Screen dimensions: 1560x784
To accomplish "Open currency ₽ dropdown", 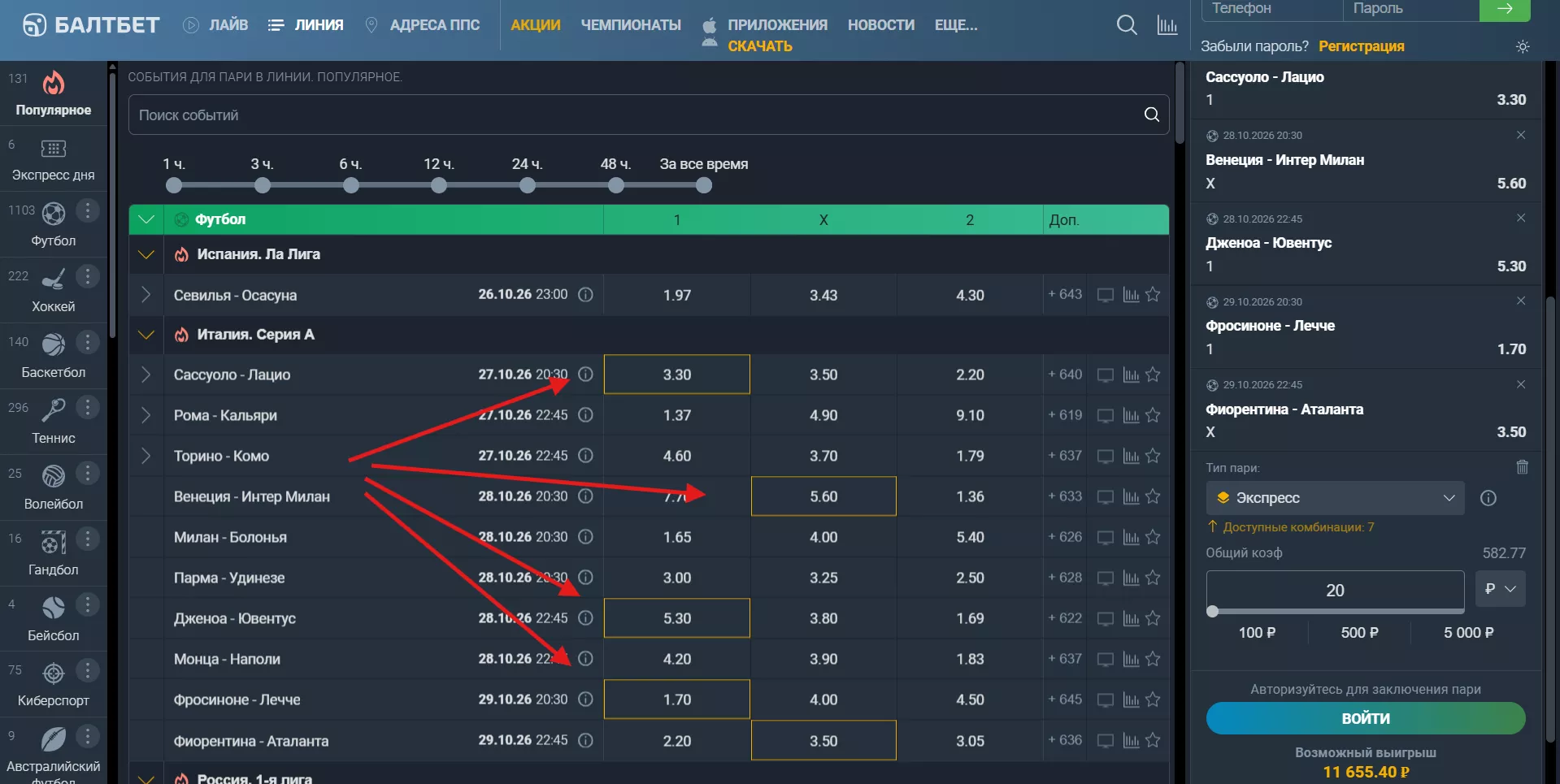I will coord(1500,589).
